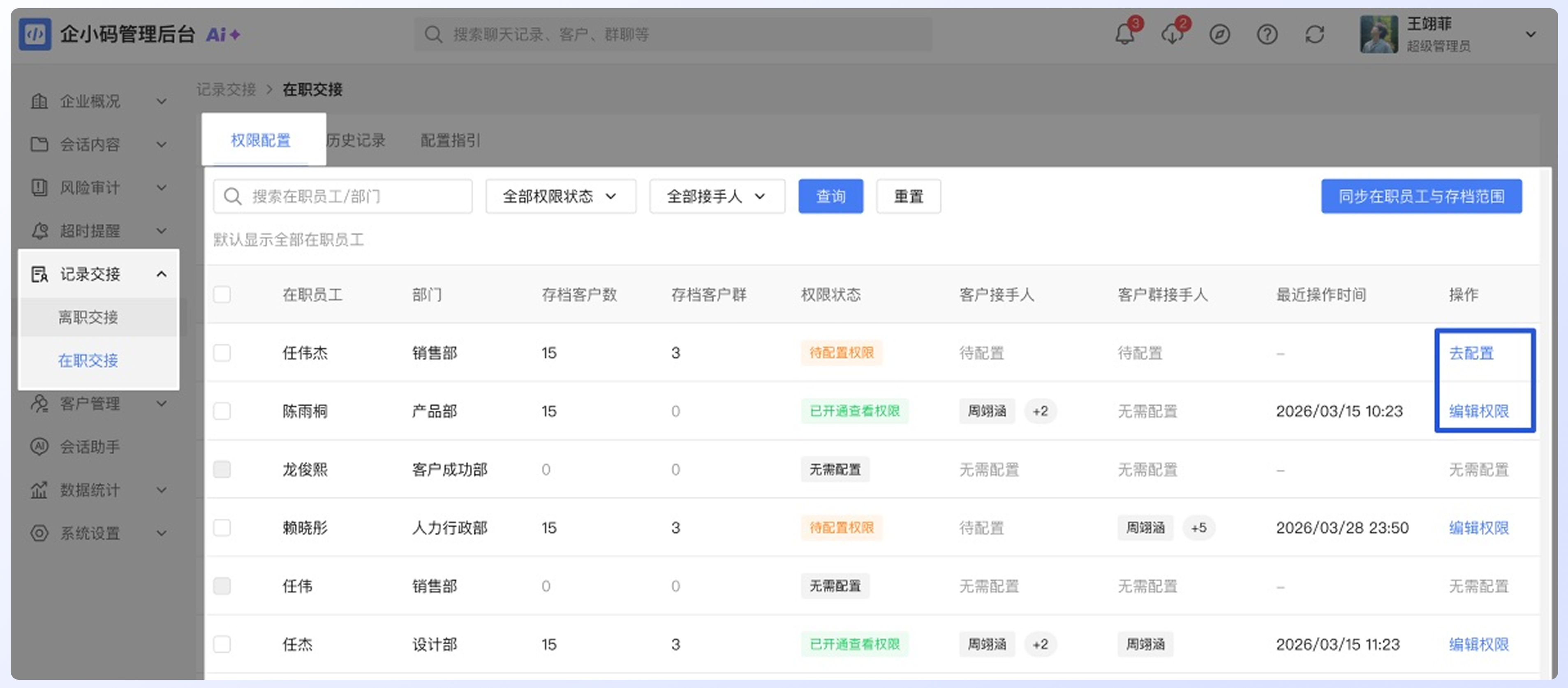This screenshot has width=1568, height=688.
Task: Click the 客户管理 person icon
Action: [x=39, y=403]
